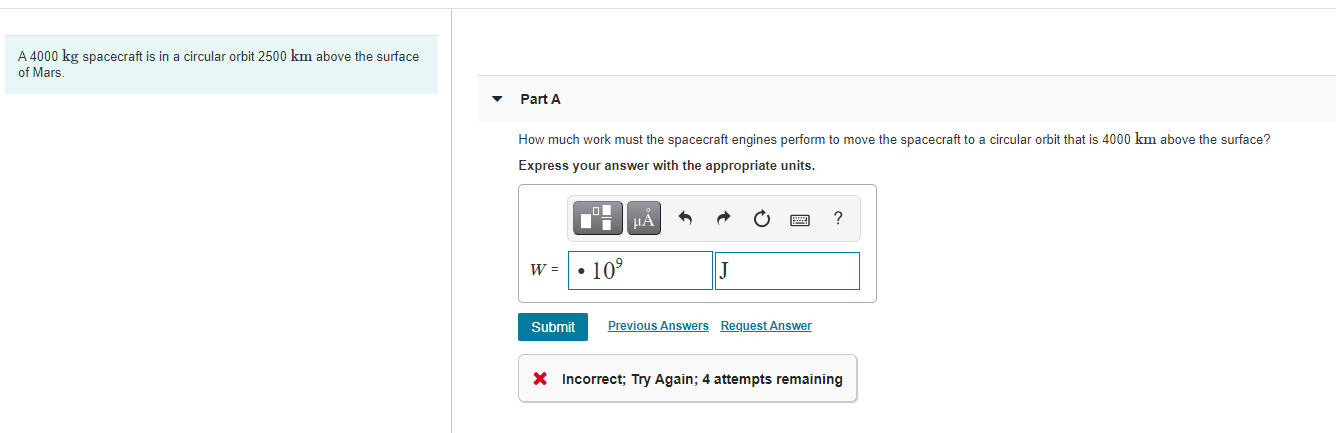Click the undo arrow icon
Image resolution: width=1336 pixels, height=433 pixels.
685,218
